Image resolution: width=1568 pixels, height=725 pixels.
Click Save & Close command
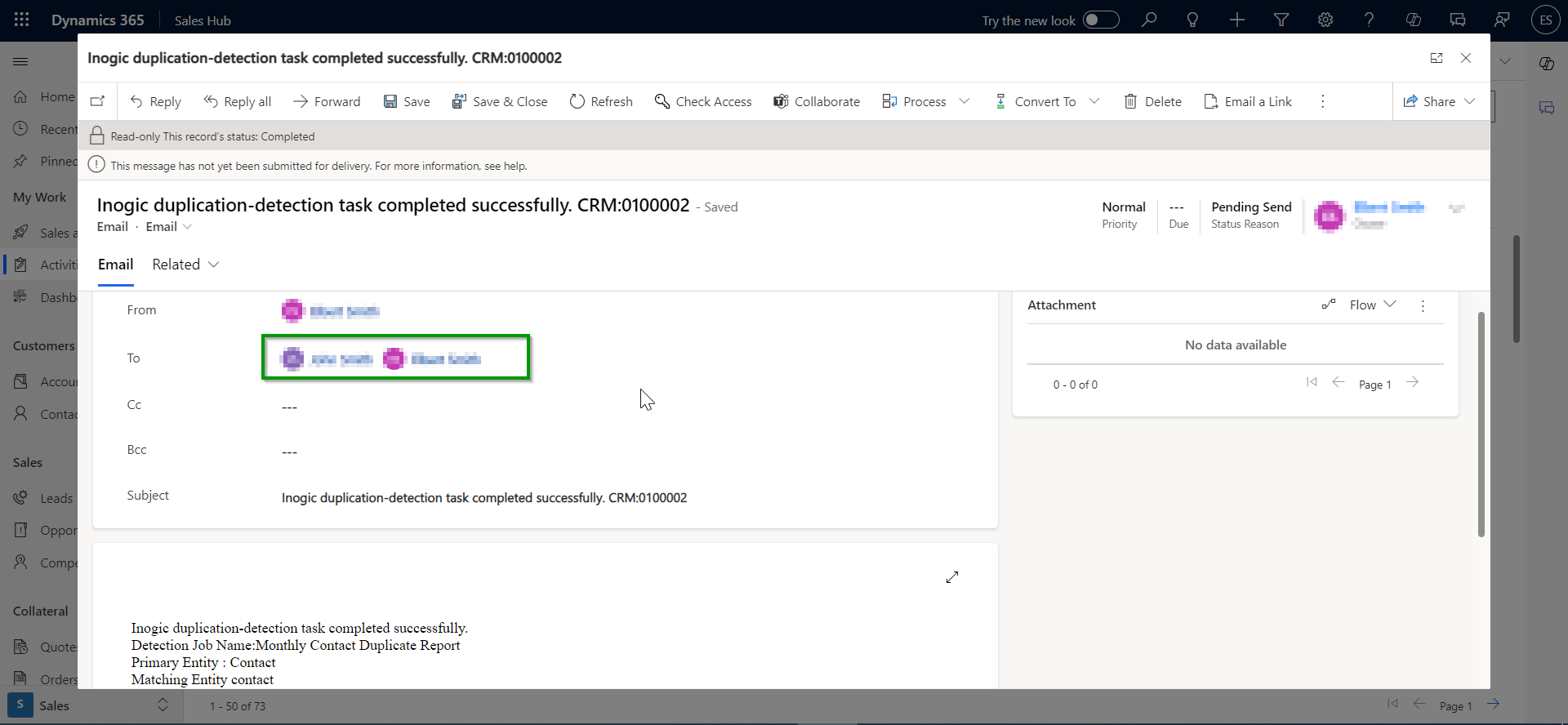500,101
